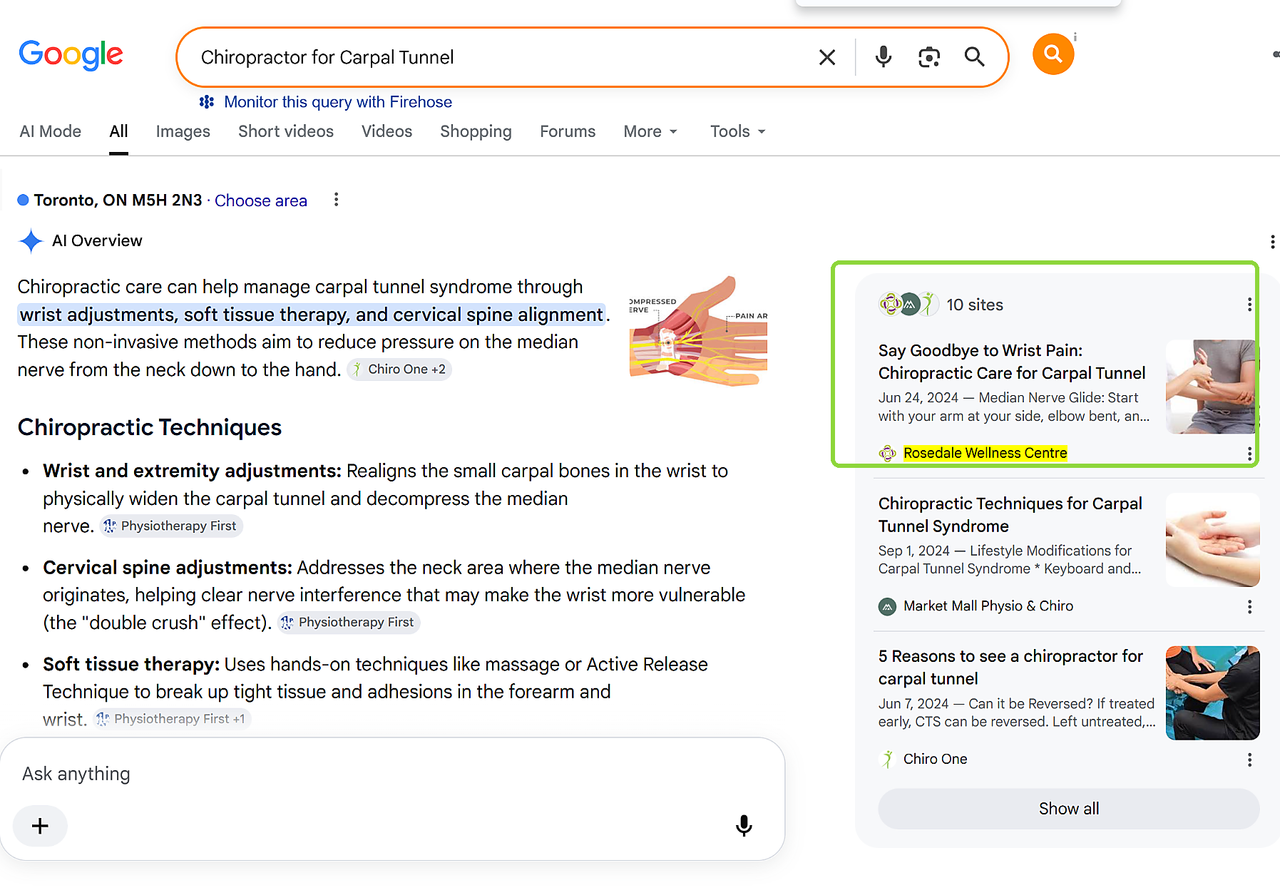This screenshot has height=888, width=1280.
Task: Open the Short videos tab
Action: pyautogui.click(x=286, y=131)
